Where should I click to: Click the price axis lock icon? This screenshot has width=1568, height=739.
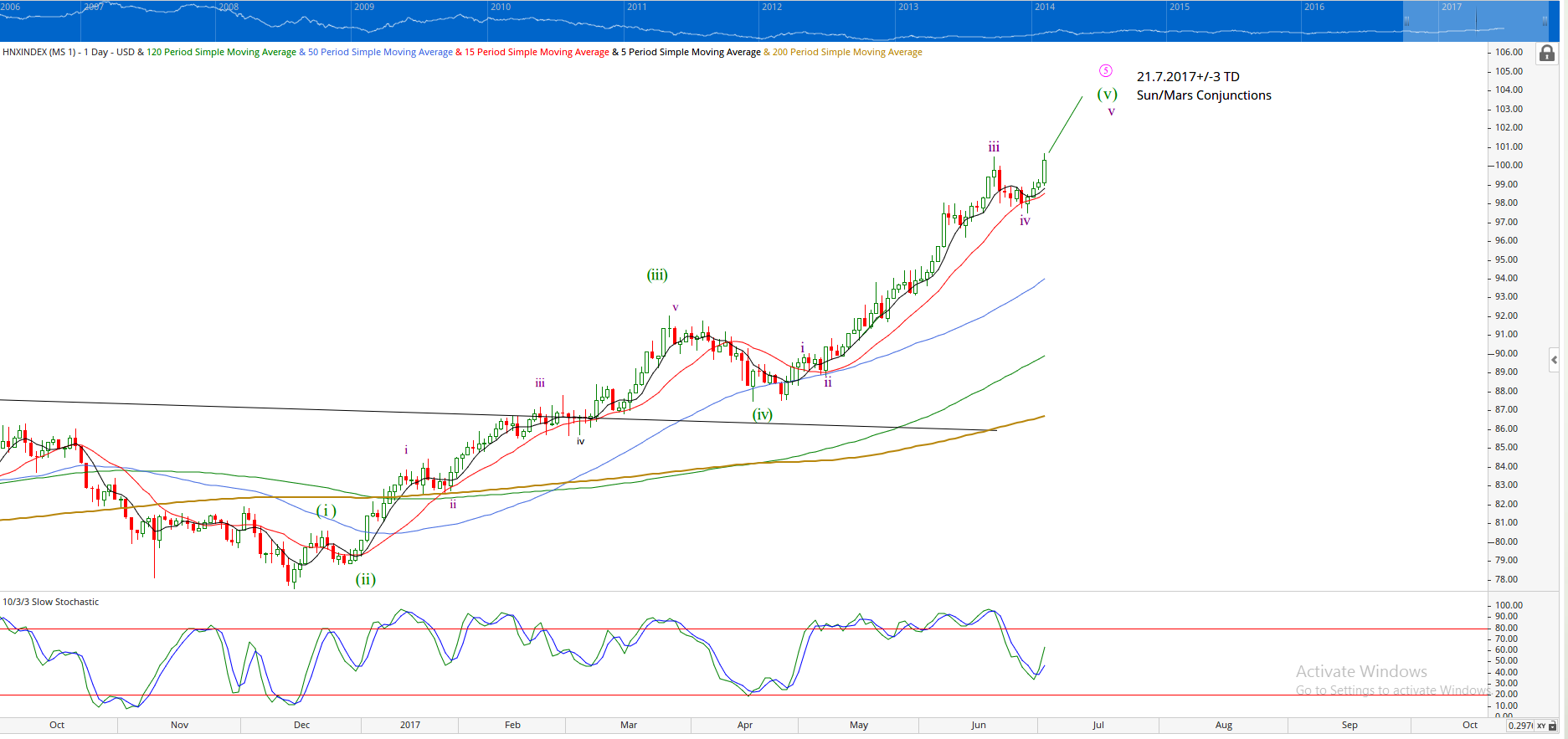point(1546,54)
